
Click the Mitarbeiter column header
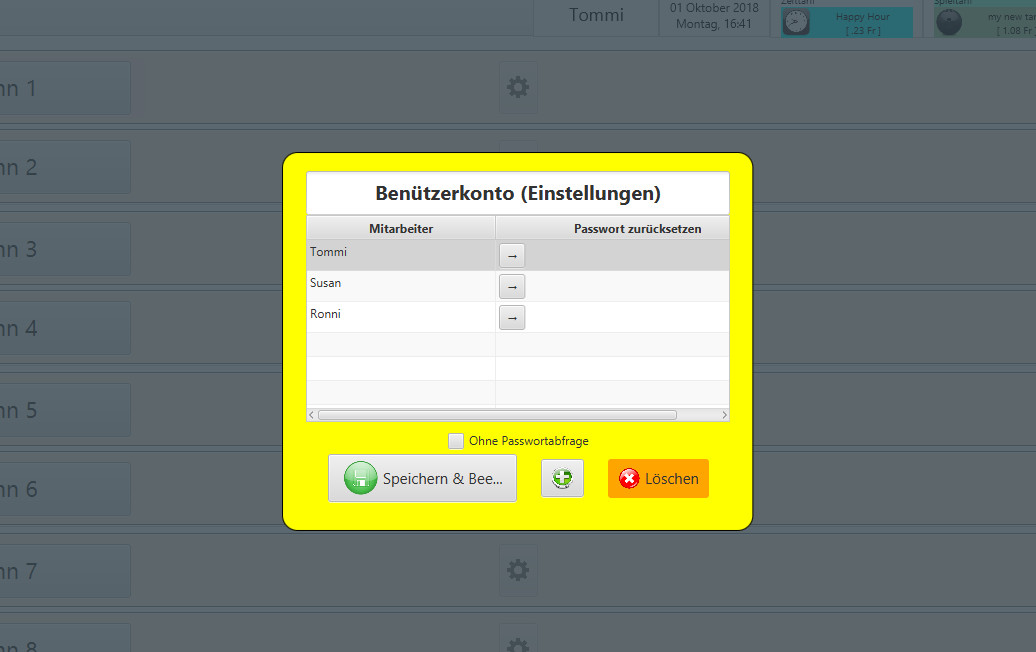pyautogui.click(x=401, y=229)
